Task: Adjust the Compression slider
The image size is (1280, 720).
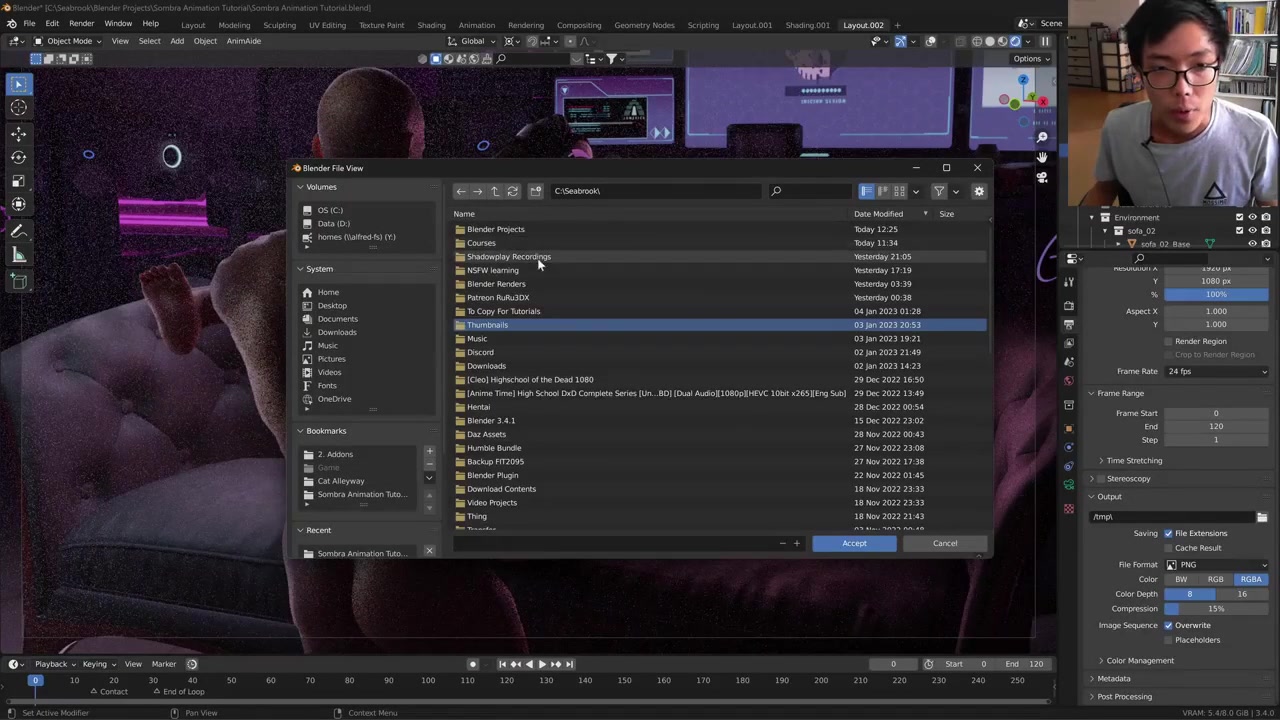Action: pyautogui.click(x=1215, y=609)
